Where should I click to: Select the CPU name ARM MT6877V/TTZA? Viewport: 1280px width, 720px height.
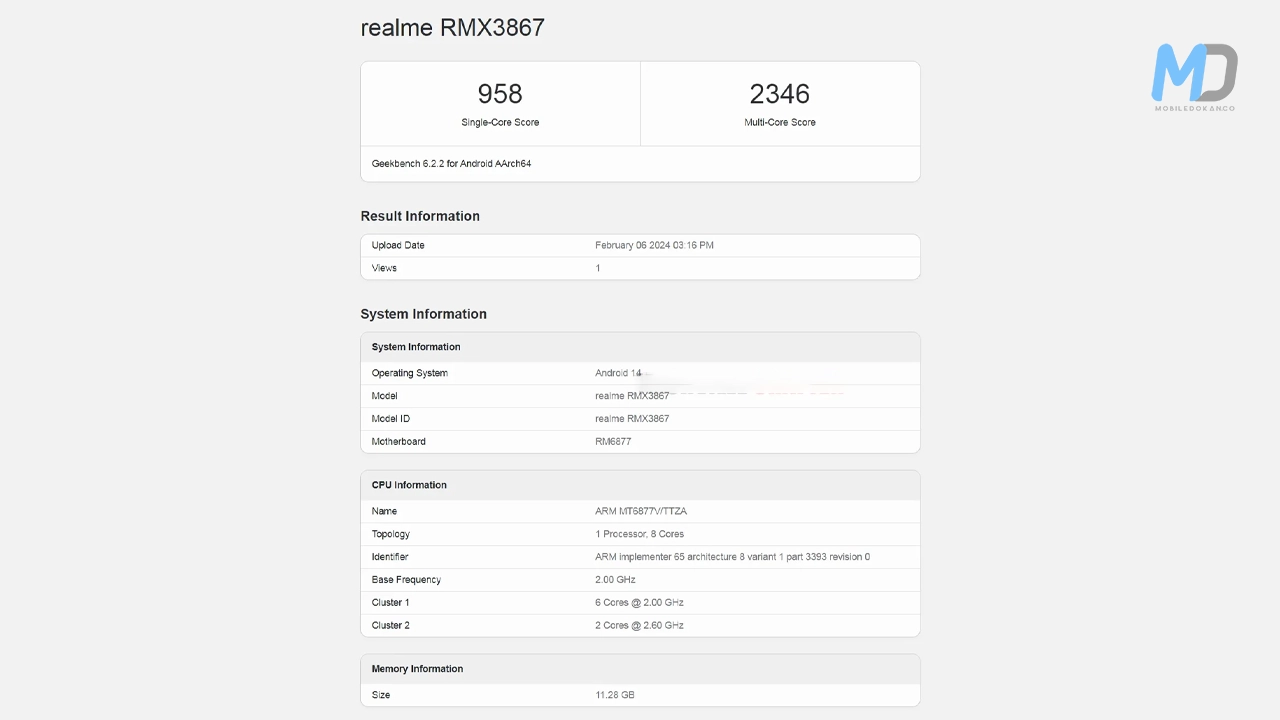pos(640,511)
